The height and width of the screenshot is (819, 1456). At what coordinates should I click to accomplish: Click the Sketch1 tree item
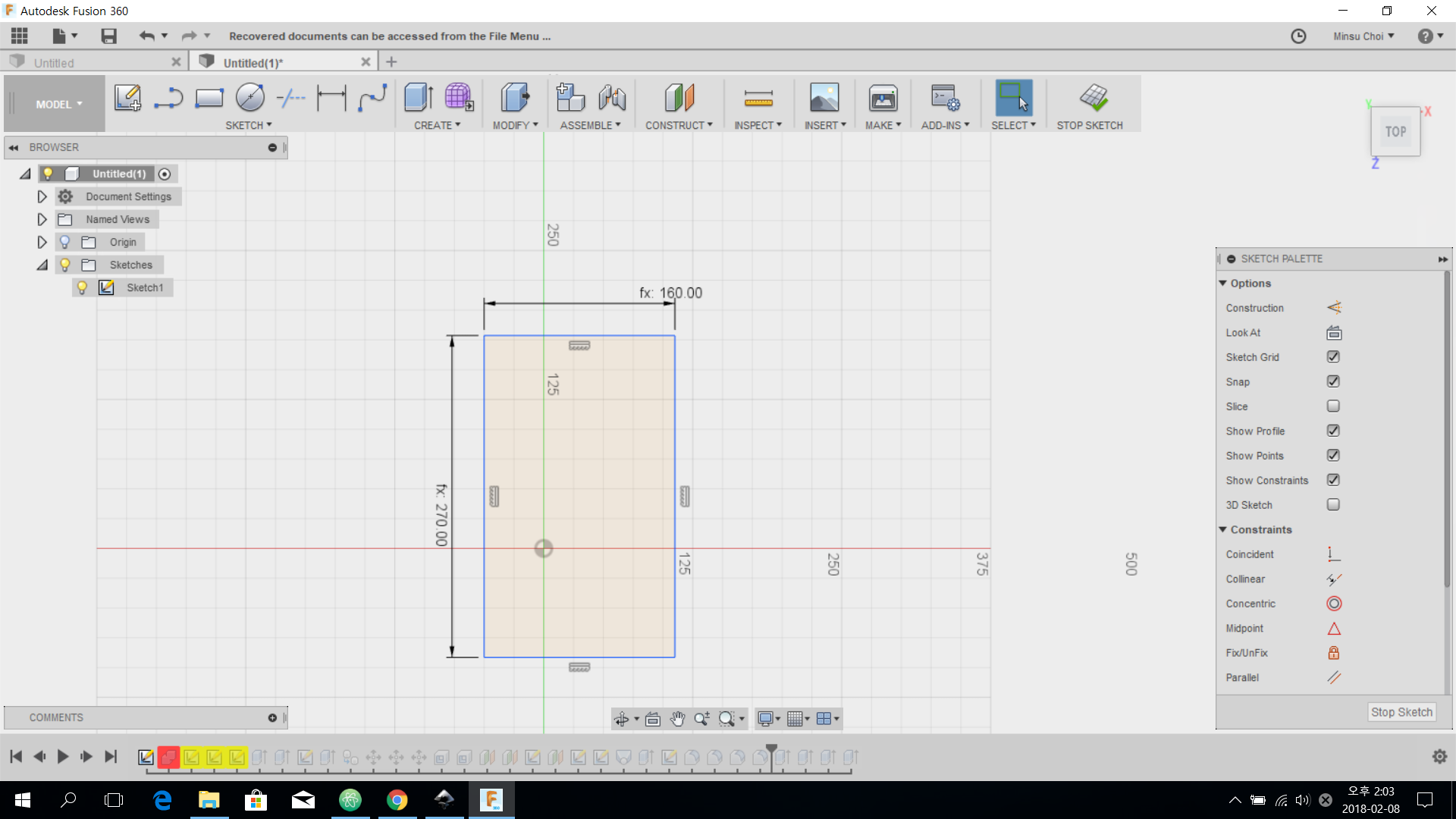click(144, 287)
